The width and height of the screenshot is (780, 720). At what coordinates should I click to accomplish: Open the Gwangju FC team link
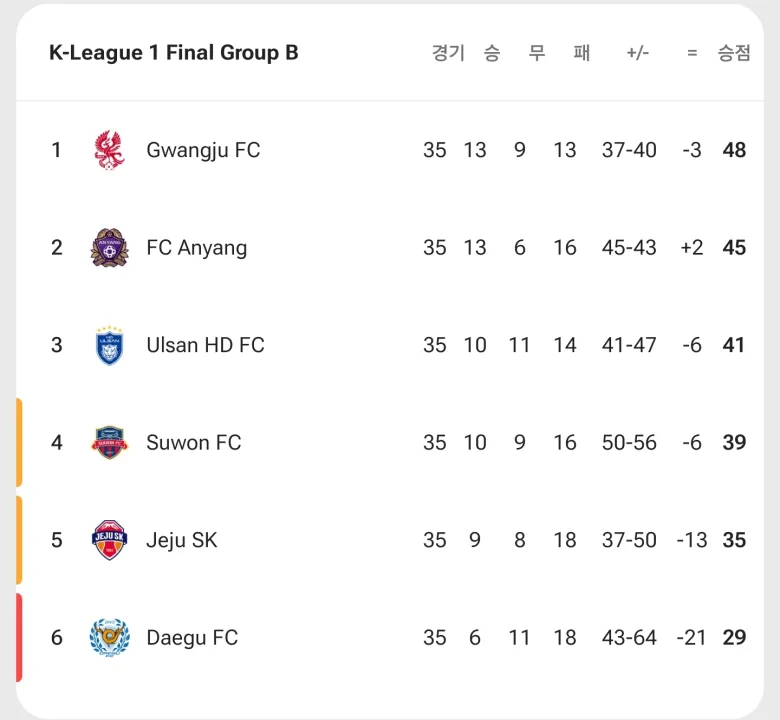point(203,150)
